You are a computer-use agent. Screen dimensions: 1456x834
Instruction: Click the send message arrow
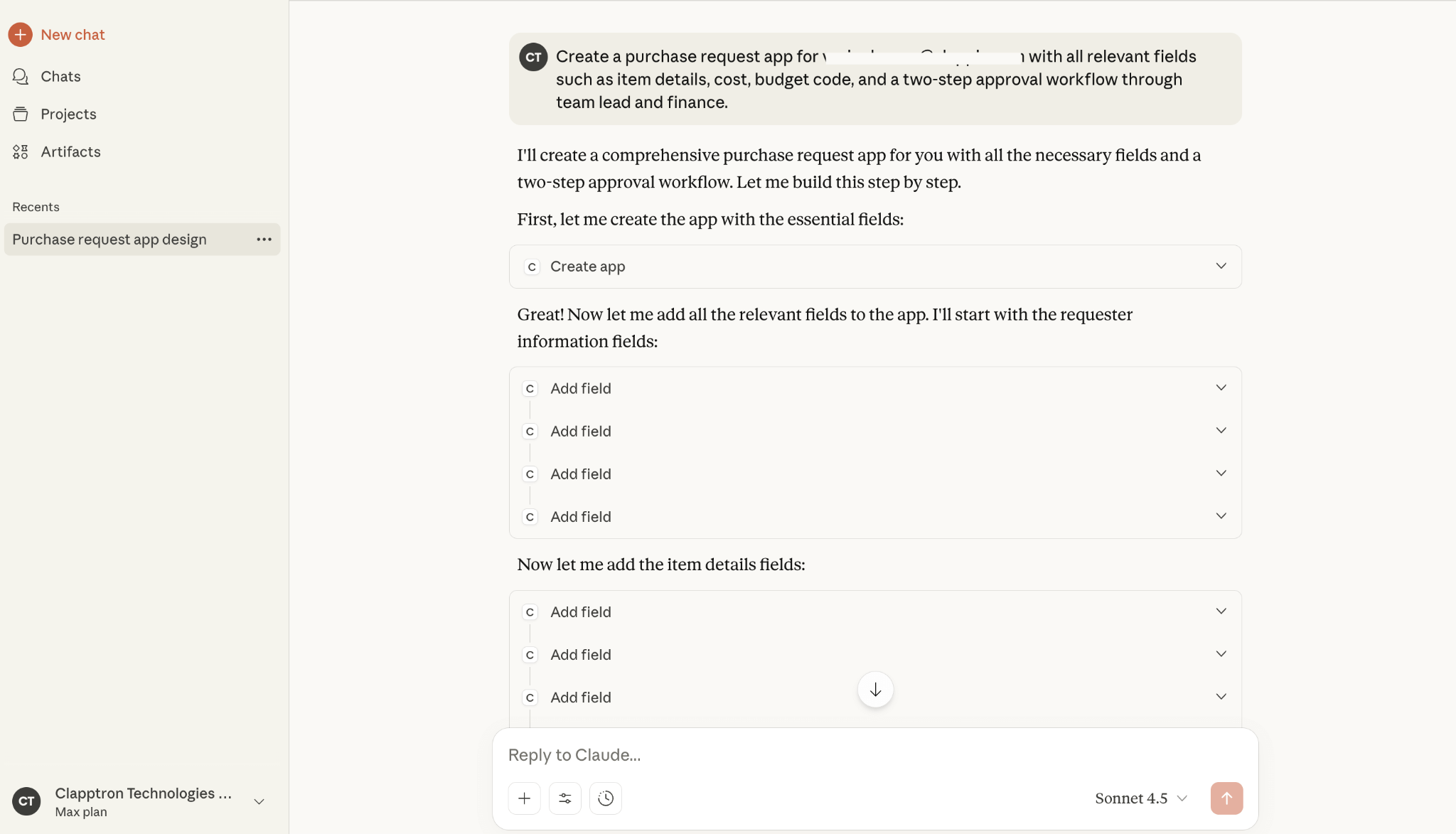click(1226, 798)
